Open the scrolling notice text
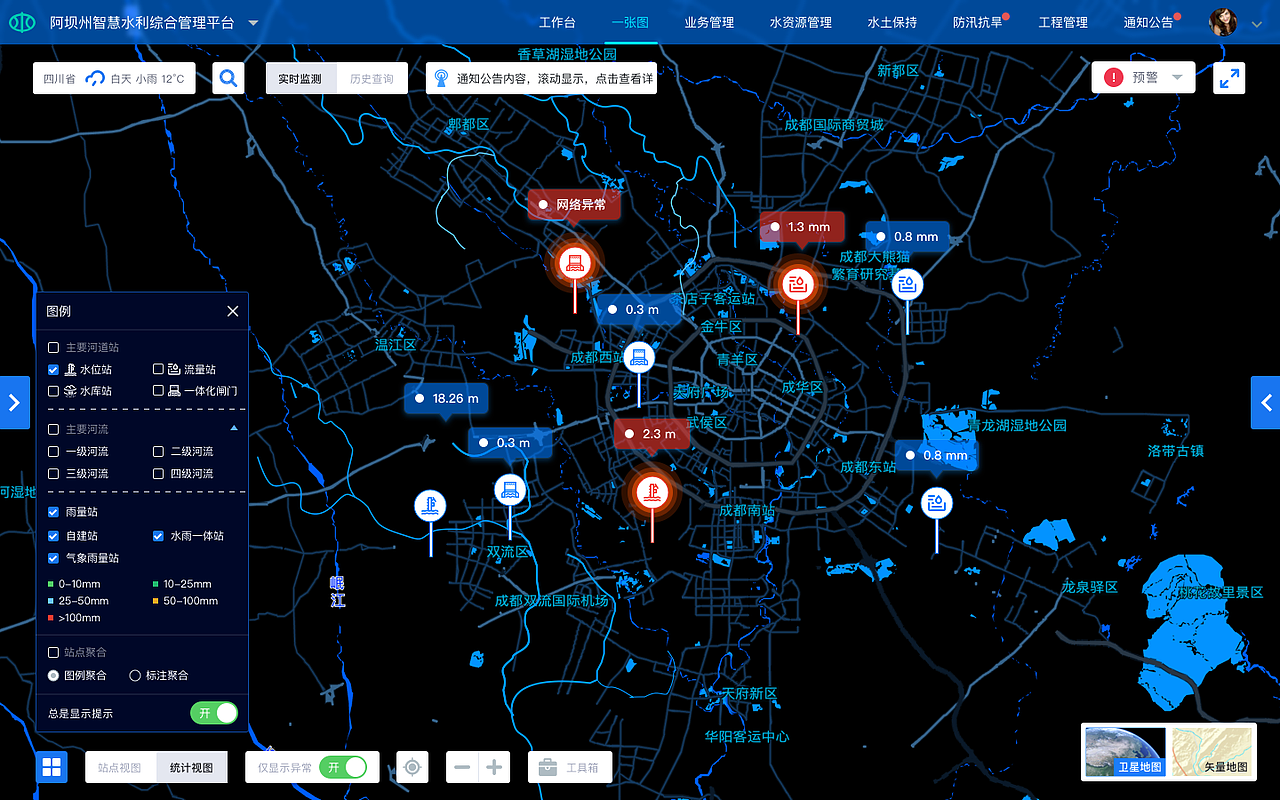The image size is (1280, 800). (555, 78)
